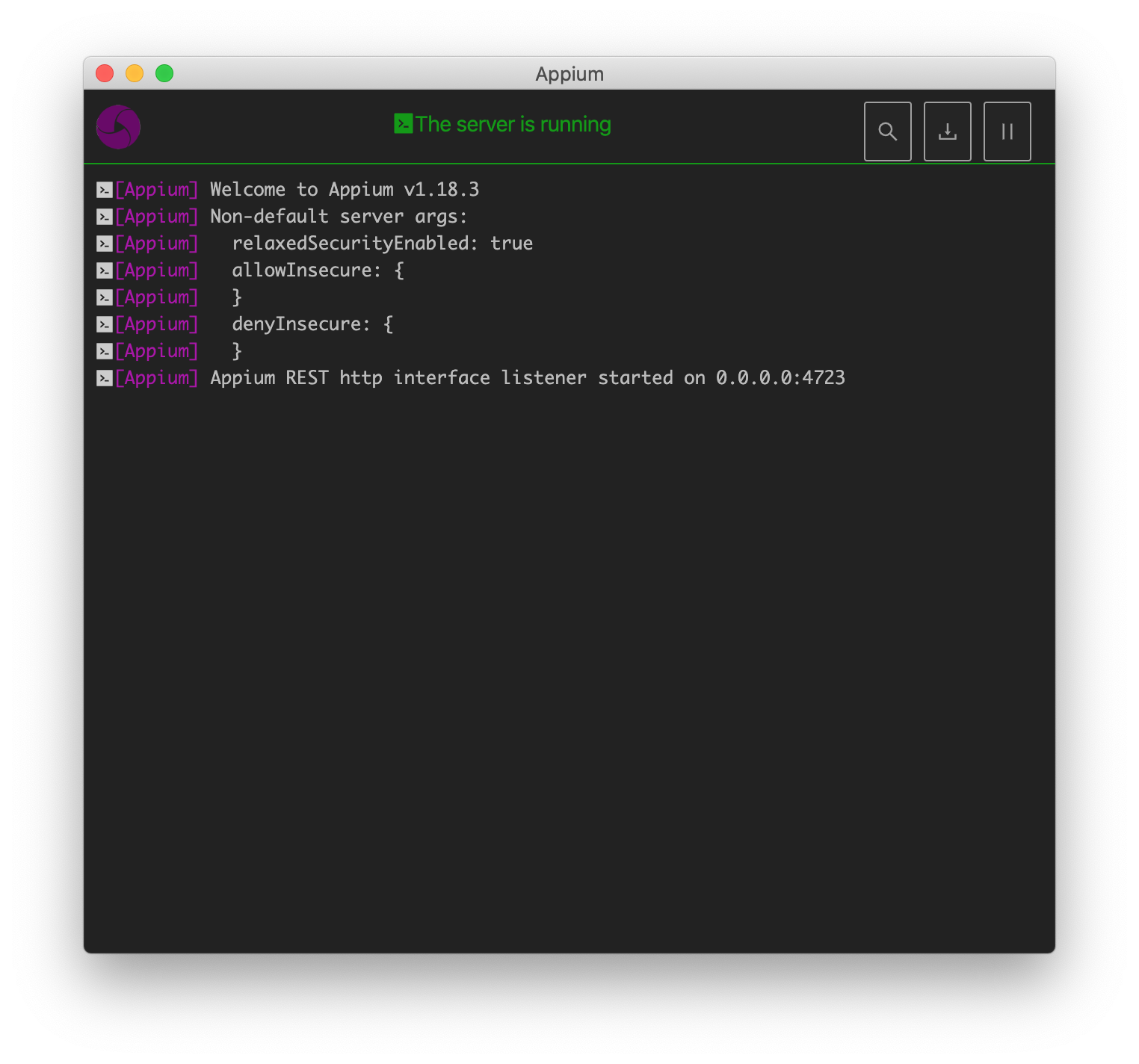Select 'allowInsecure: {' log entry
This screenshot has width=1139, height=1064.
[318, 270]
